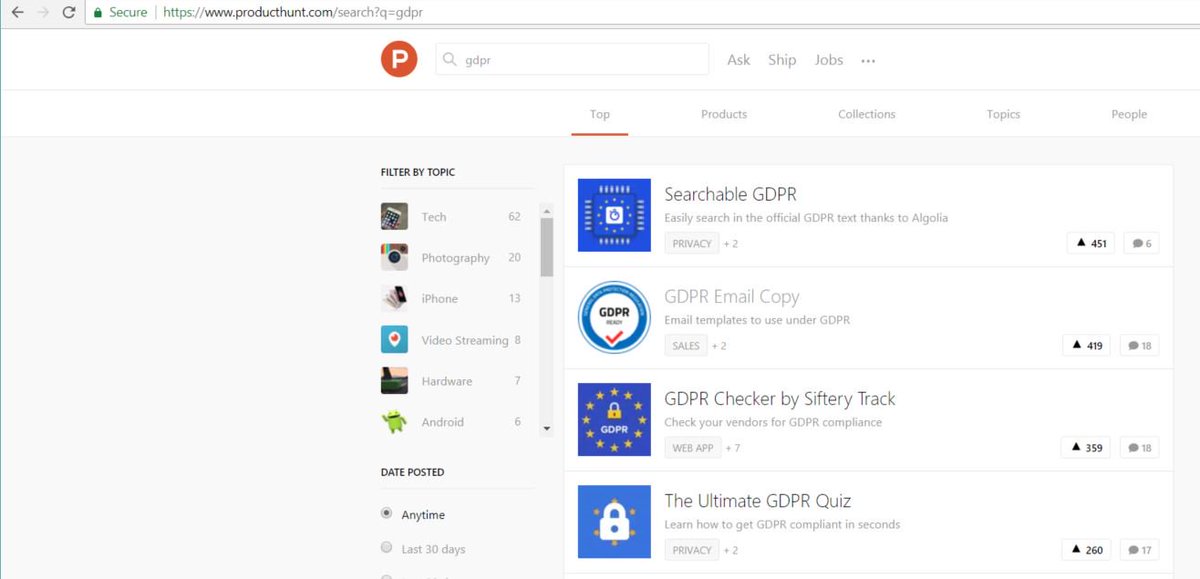Image resolution: width=1200 pixels, height=579 pixels.
Task: Click the Photography topic icon
Action: 394,257
